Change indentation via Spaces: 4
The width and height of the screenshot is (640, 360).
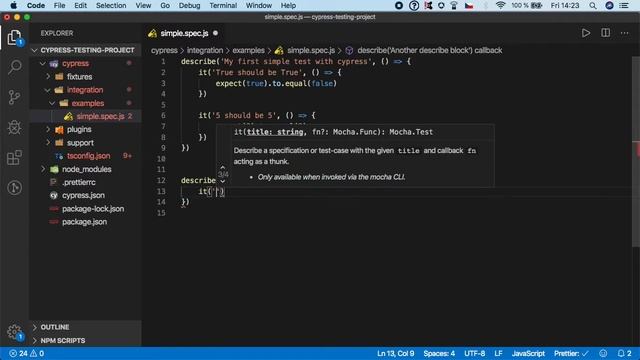click(439, 353)
